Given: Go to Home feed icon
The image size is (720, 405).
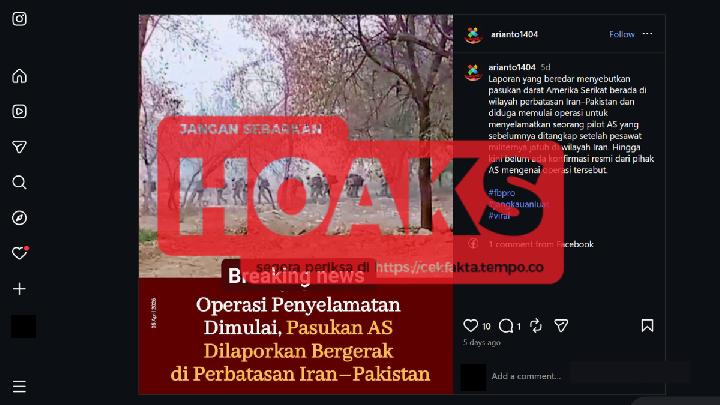Looking at the screenshot, I should pyautogui.click(x=19, y=76).
